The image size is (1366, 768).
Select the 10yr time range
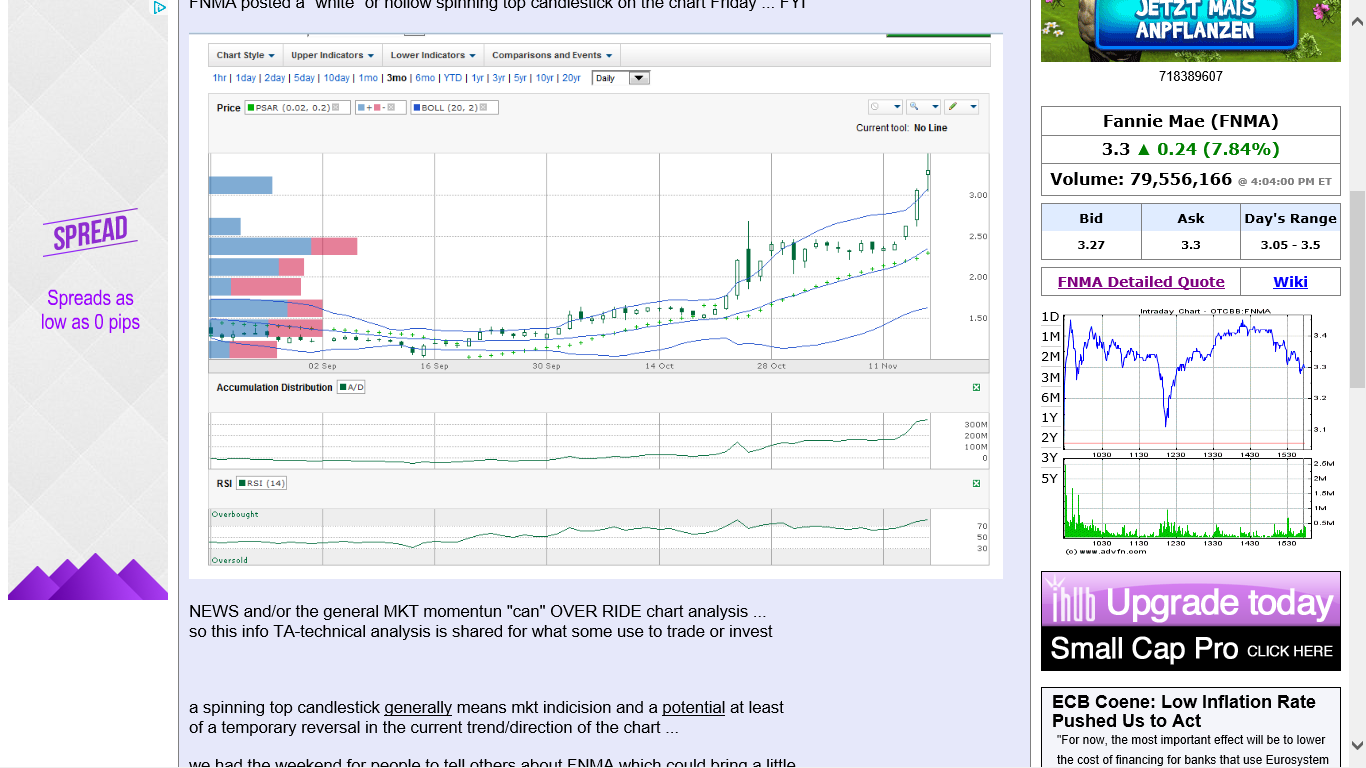pyautogui.click(x=544, y=78)
